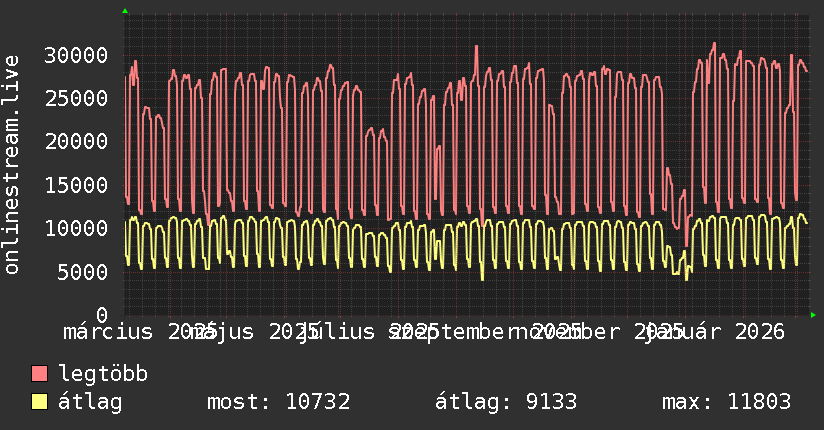Click the átlag legend label beside yellow swatch
Viewport: 824px width, 430px height.
coord(90,402)
